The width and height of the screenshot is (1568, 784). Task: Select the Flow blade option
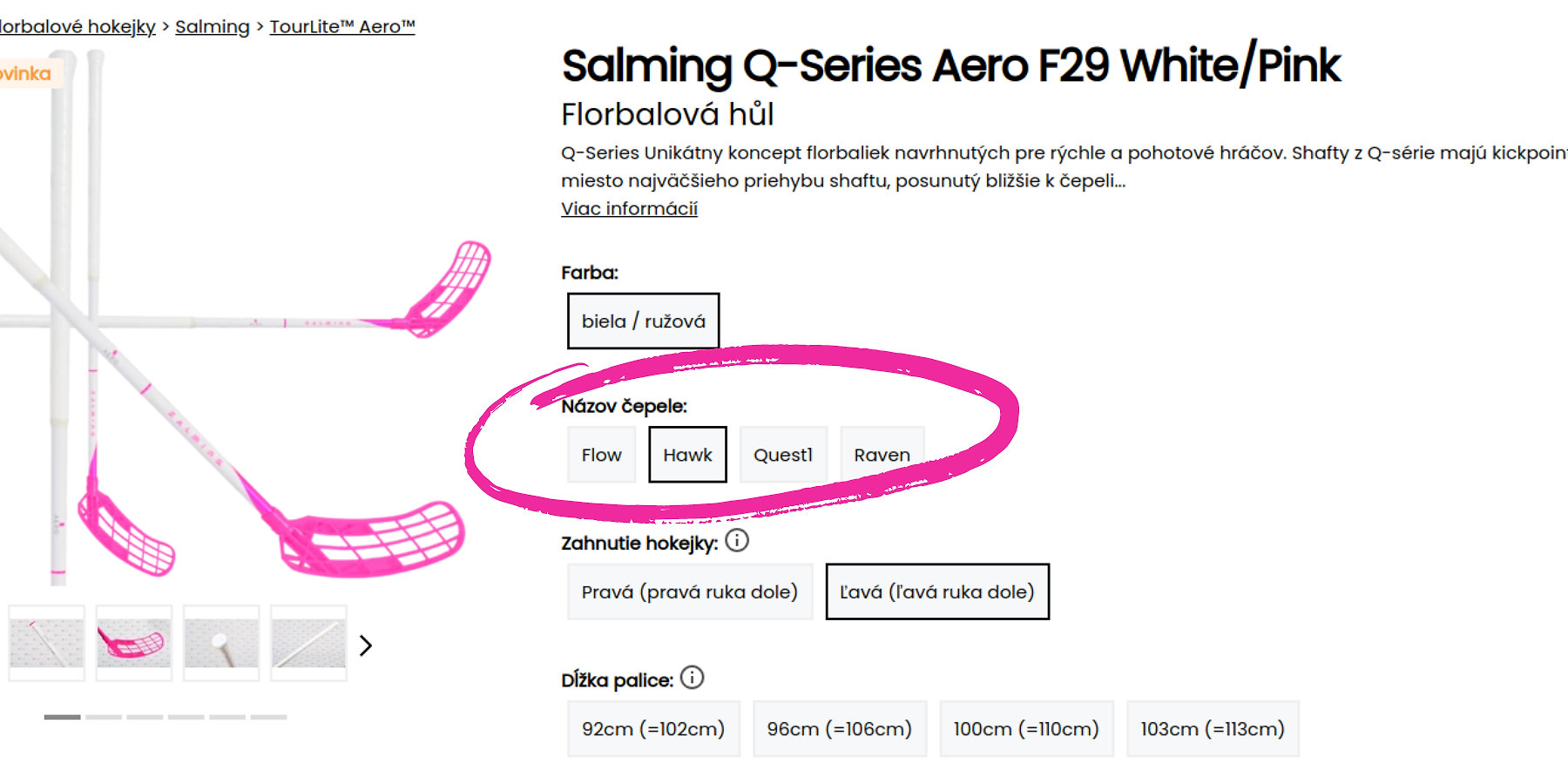click(601, 455)
